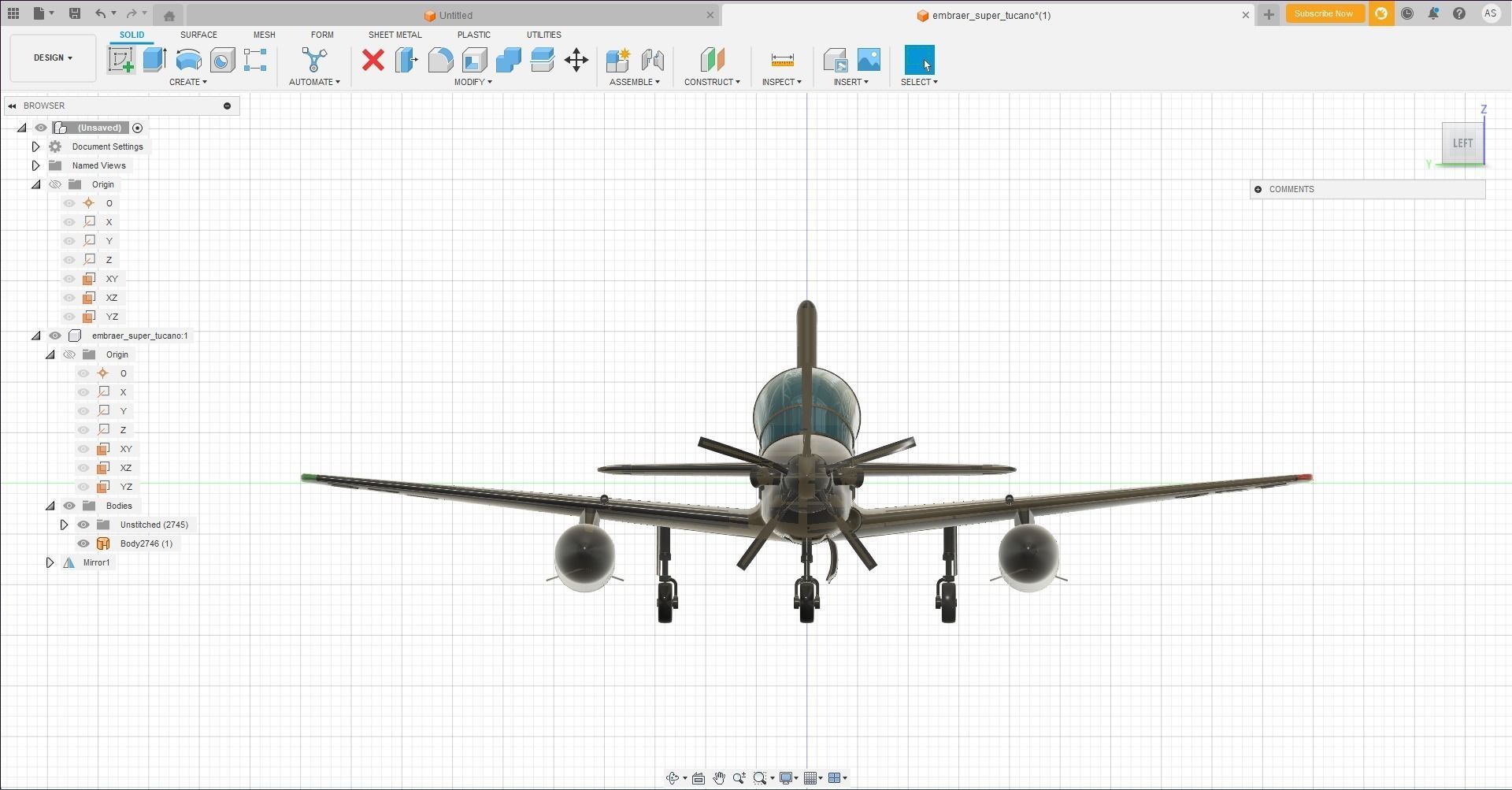
Task: Click the red Delete icon
Action: tap(373, 60)
